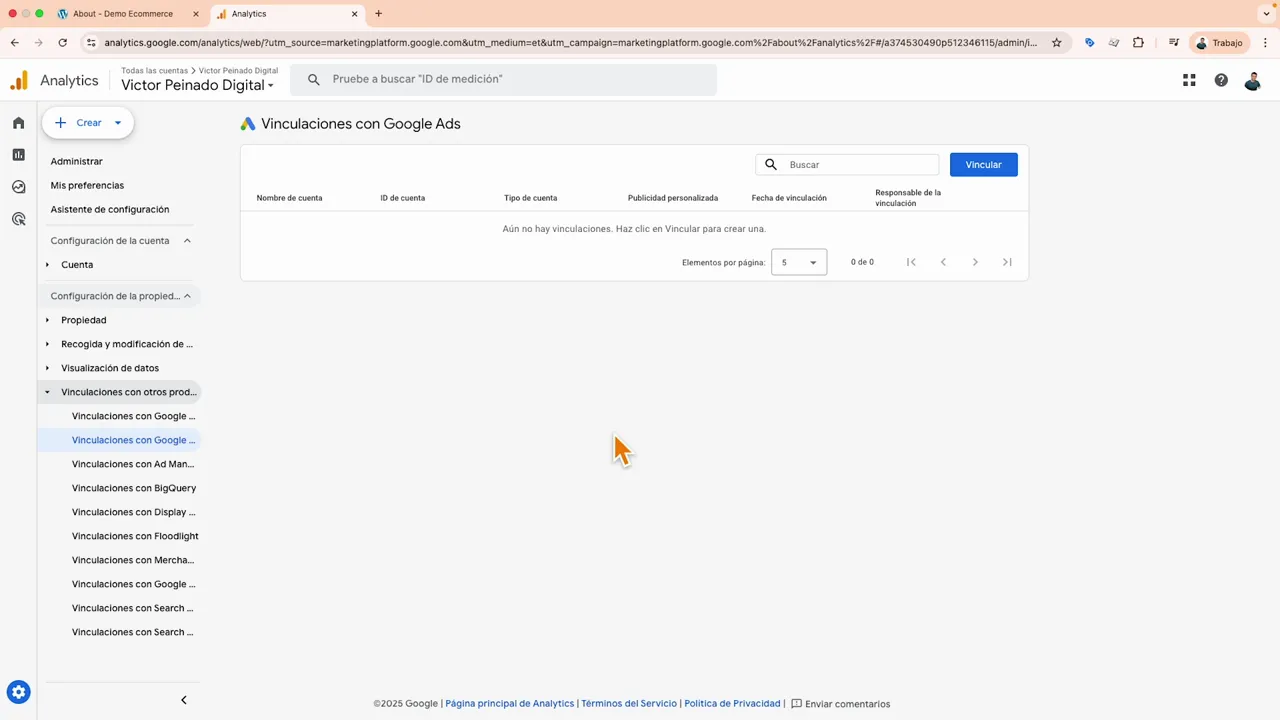Screen dimensions: 1280x720
Task: Collapse the Configuración de la cuenta section
Action: click(x=187, y=240)
